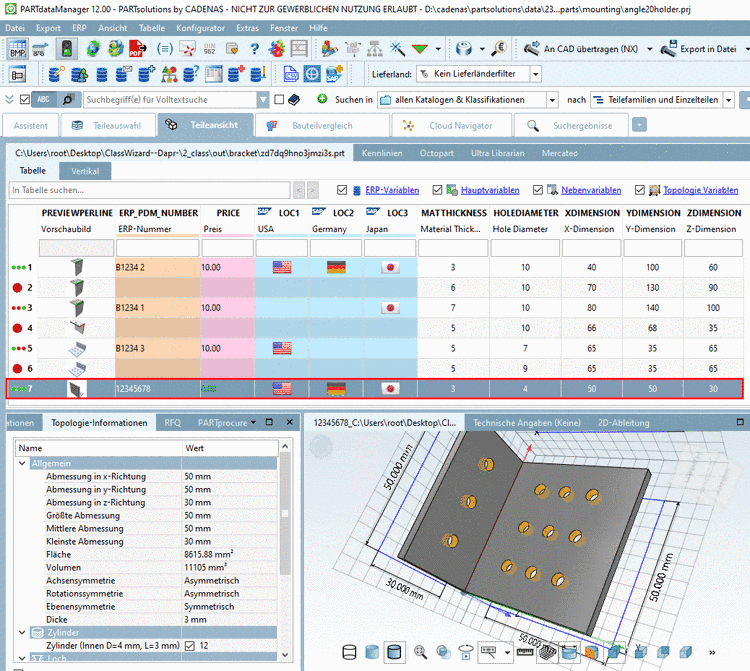The height and width of the screenshot is (671, 750).
Task: Click the Volltextsuche search input field
Action: click(170, 99)
